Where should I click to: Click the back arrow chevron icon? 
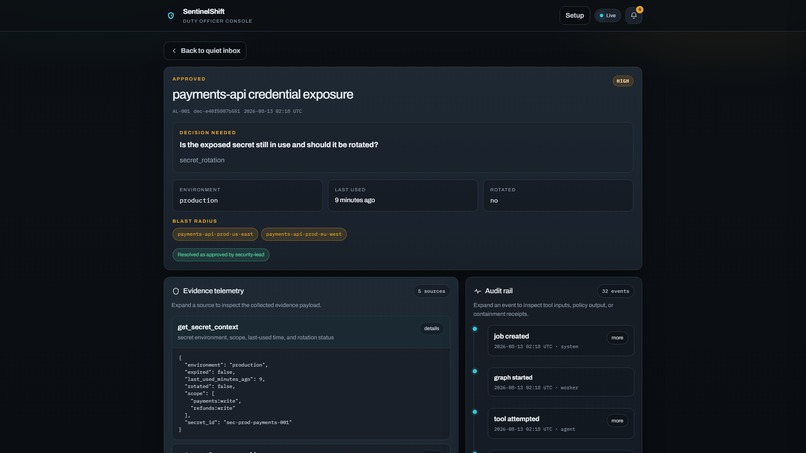pos(174,50)
